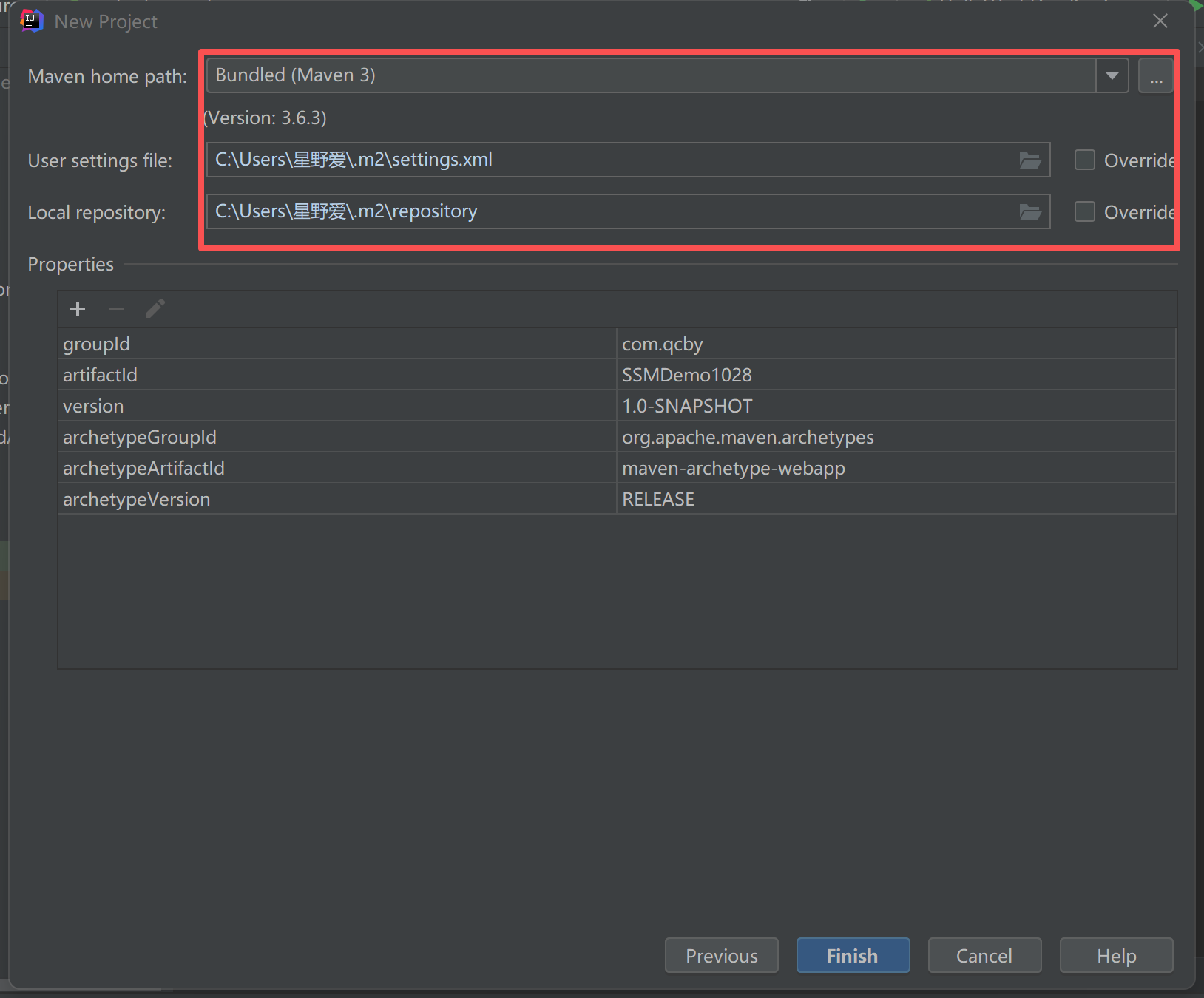Go back with the Previous button
This screenshot has width=1204, height=998.
[722, 955]
